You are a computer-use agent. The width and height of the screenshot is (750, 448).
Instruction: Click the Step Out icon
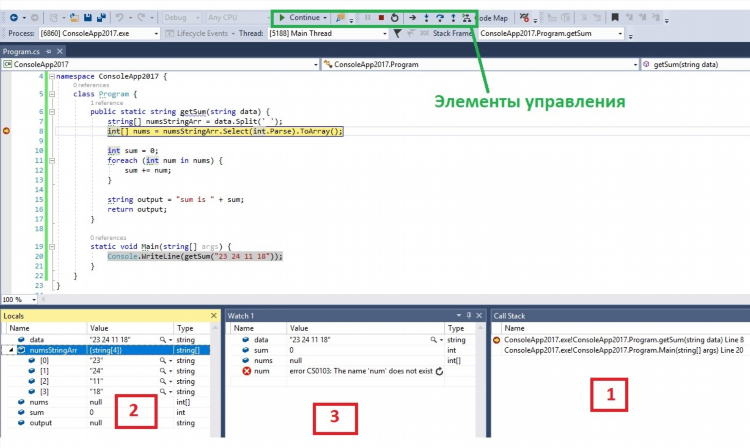point(453,18)
